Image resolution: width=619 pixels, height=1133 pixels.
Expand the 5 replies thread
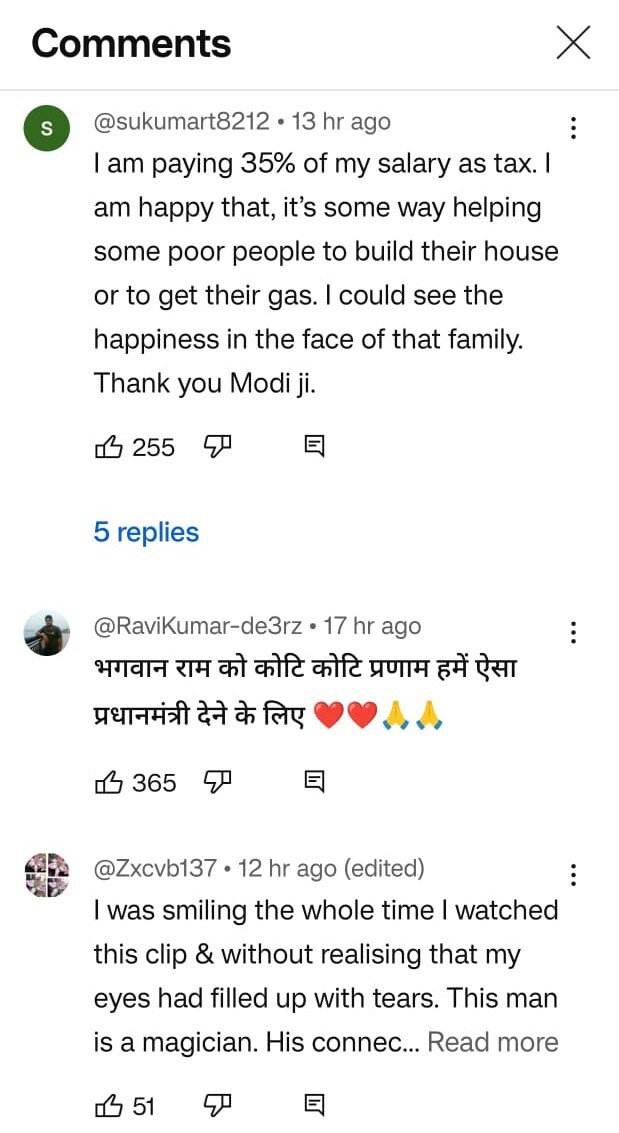click(146, 532)
